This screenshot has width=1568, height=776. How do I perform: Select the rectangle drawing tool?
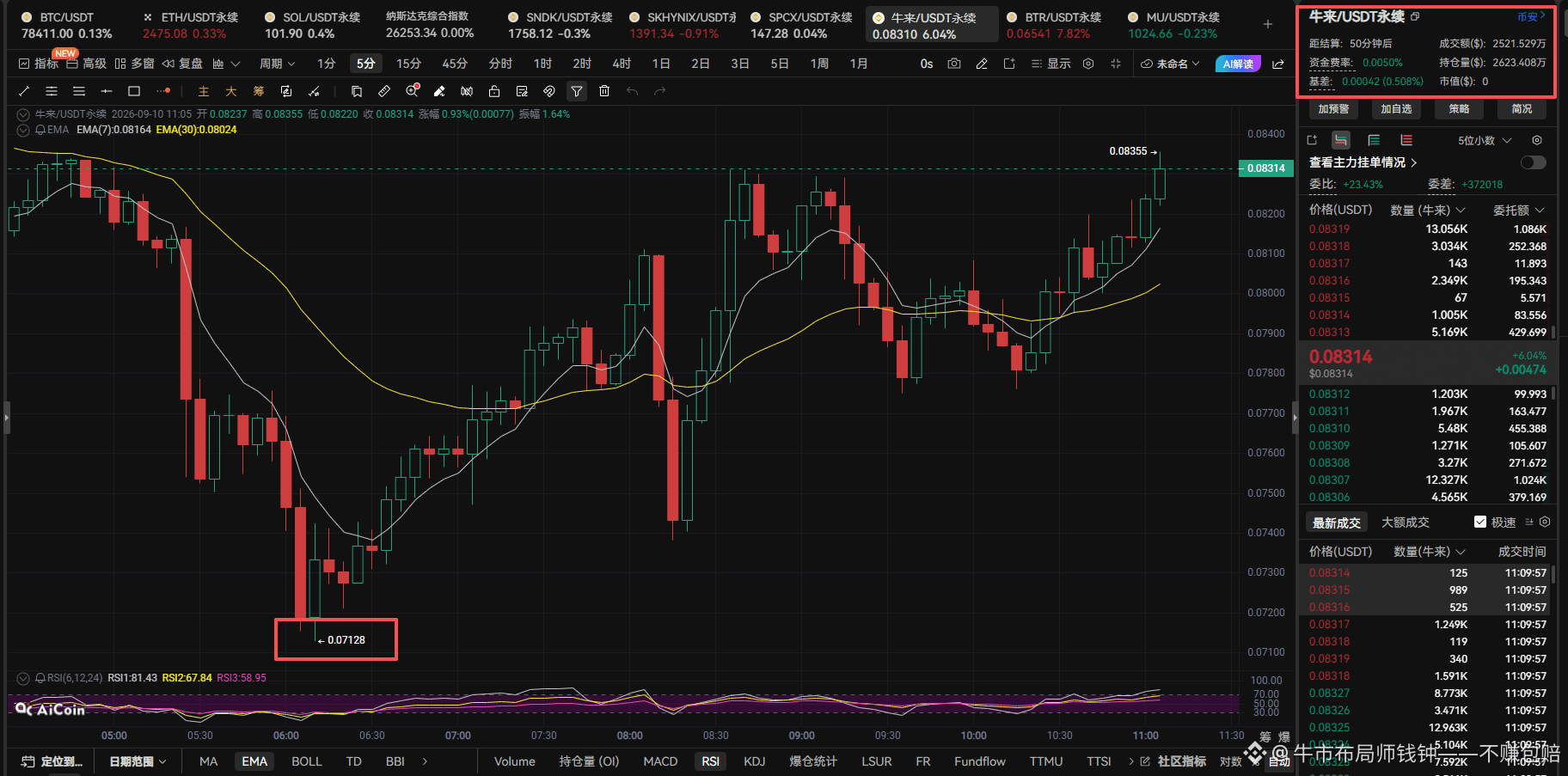coord(134,91)
